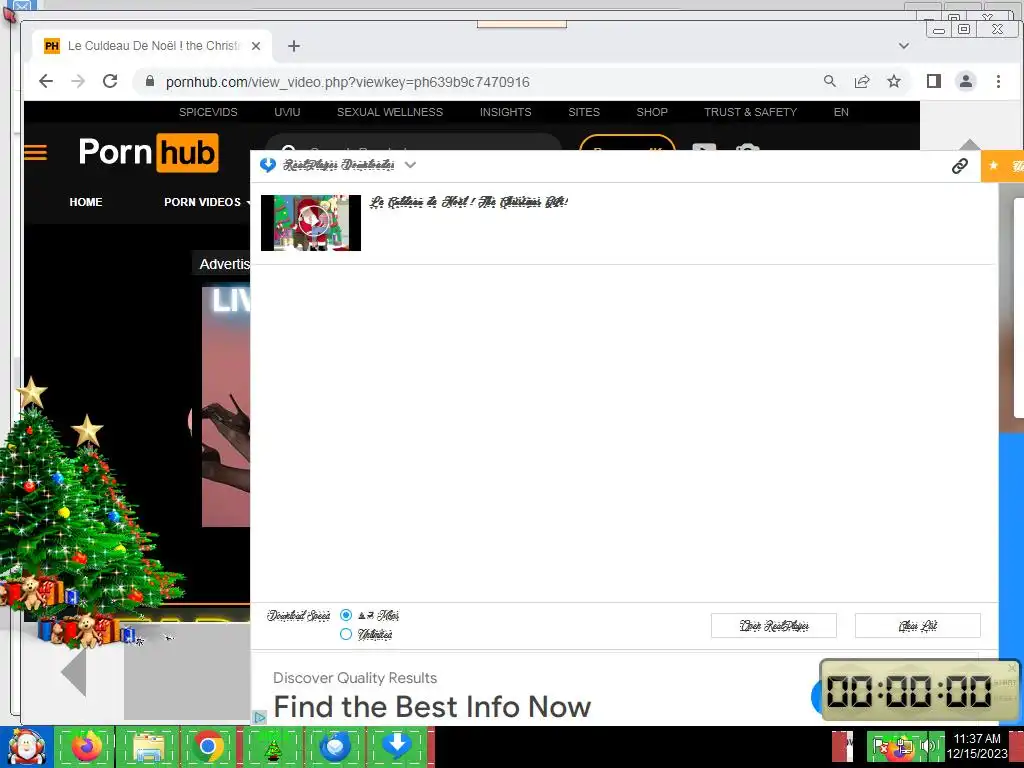Click the volume speaker tray icon
This screenshot has width=1024, height=768.
click(x=927, y=746)
